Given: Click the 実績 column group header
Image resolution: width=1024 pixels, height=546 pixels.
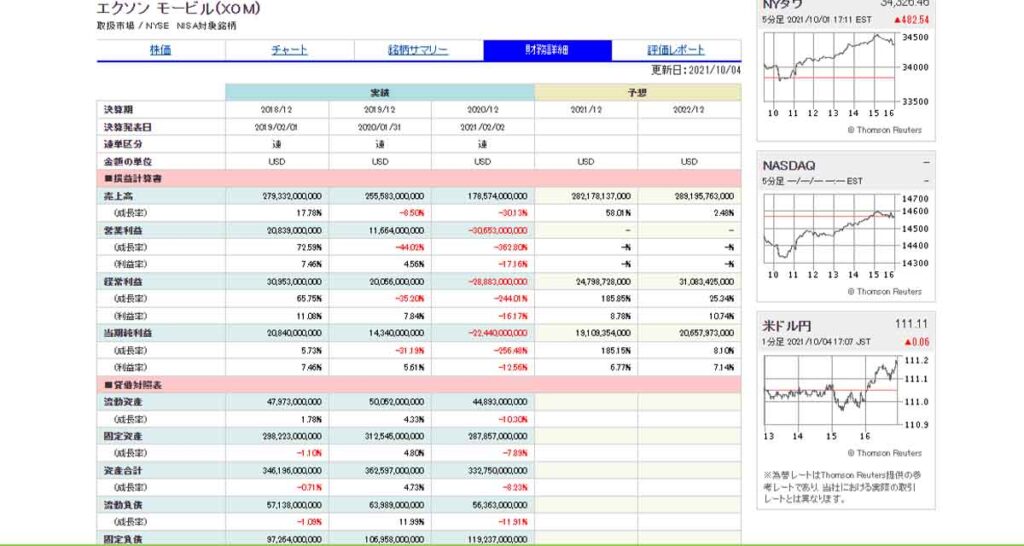Looking at the screenshot, I should pyautogui.click(x=380, y=93).
